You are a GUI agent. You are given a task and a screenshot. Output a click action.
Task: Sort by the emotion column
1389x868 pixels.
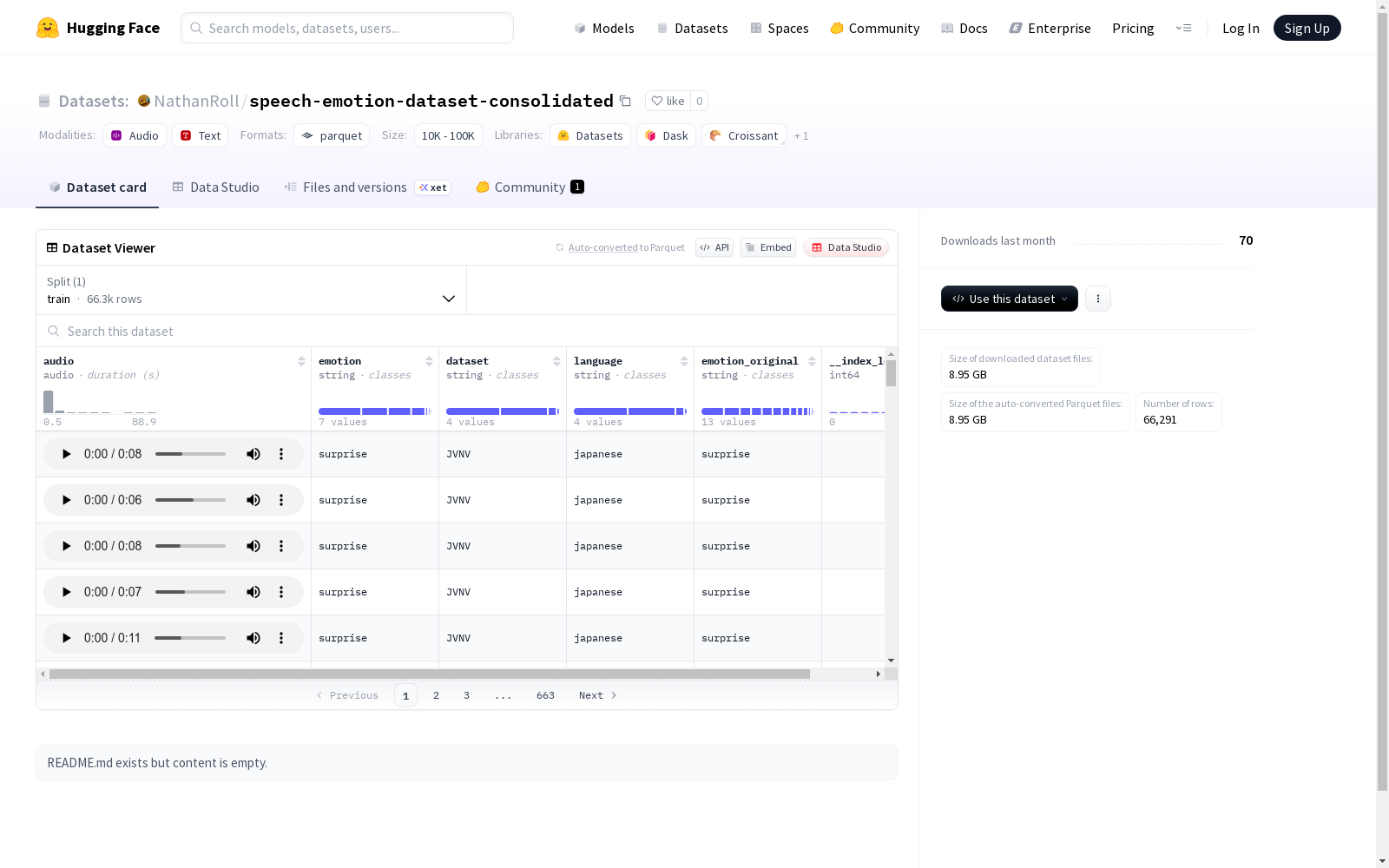(429, 361)
